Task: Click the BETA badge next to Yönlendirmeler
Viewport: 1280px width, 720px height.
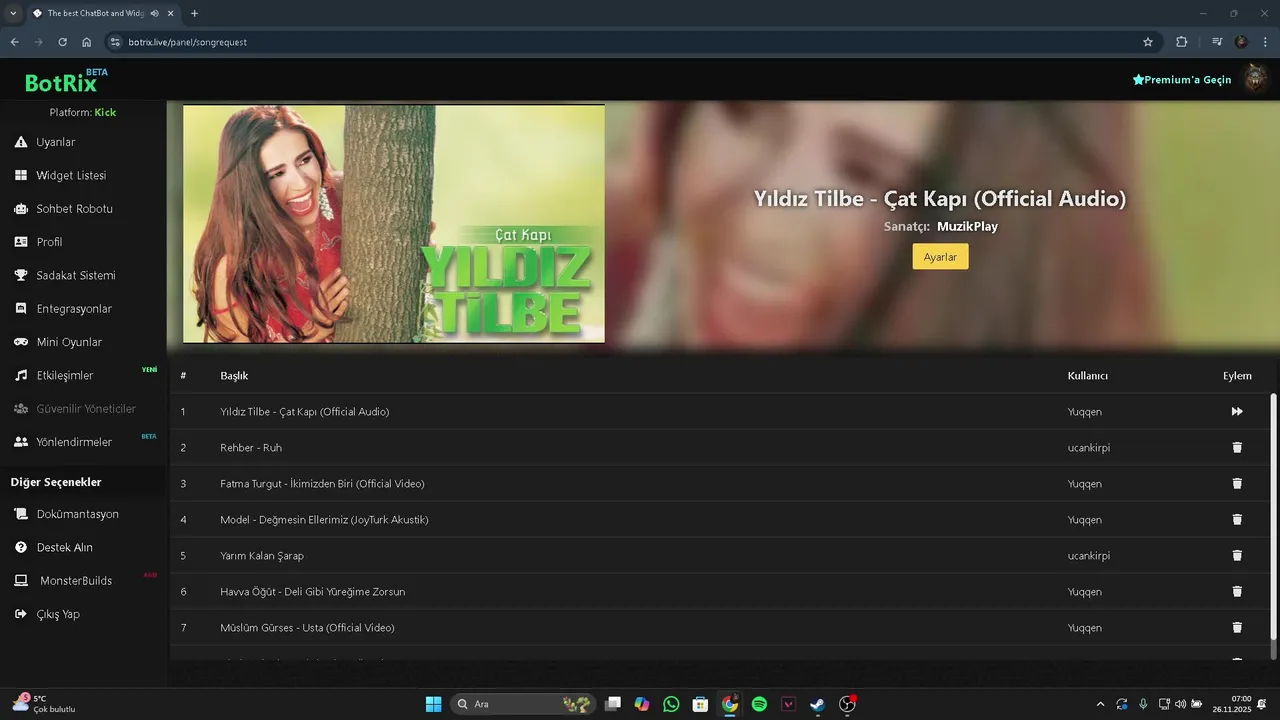Action: pyautogui.click(x=149, y=436)
